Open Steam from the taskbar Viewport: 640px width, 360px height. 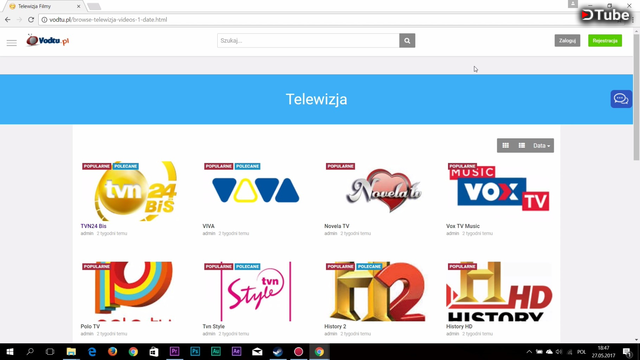click(x=278, y=351)
